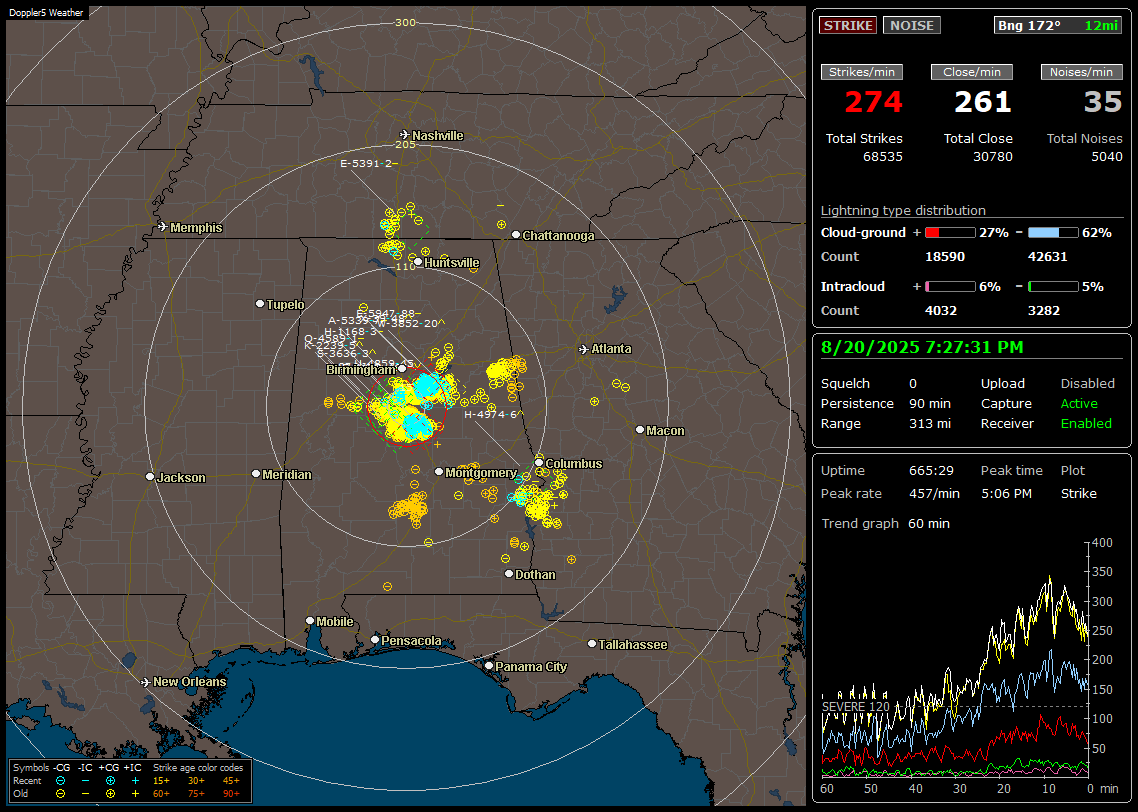Click the Upload status Disabled
The height and width of the screenshot is (812, 1138).
(x=1087, y=383)
